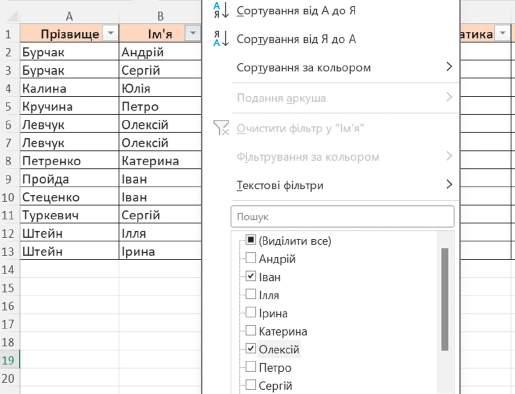Click cell with Бурчак in row 2

tap(69, 52)
